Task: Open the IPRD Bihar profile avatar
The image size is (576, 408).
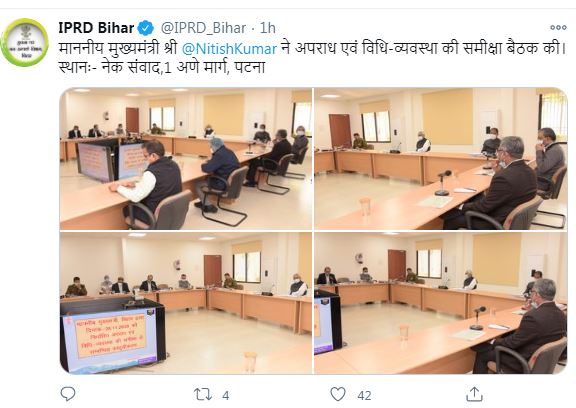Action: [x=25, y=42]
